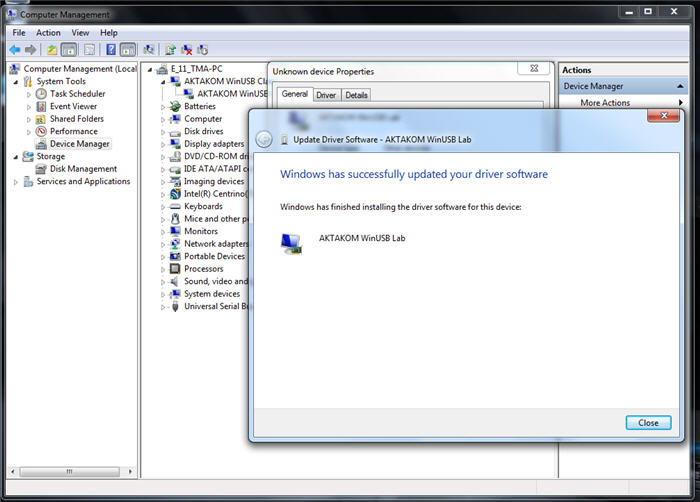This screenshot has height=502, width=700.
Task: Select the Computer device category
Action: pos(203,119)
